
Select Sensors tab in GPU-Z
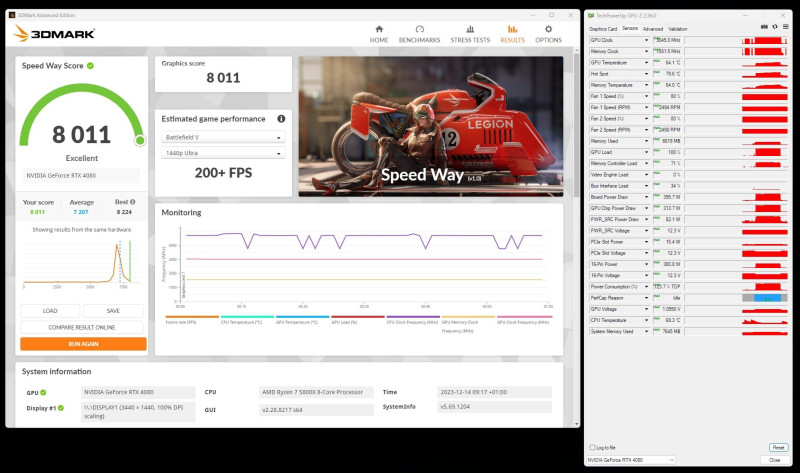[630, 29]
